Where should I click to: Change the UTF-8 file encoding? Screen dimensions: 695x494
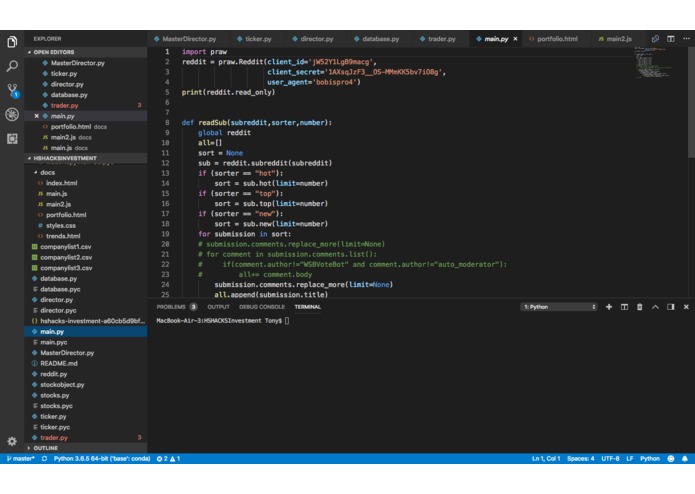pos(610,459)
